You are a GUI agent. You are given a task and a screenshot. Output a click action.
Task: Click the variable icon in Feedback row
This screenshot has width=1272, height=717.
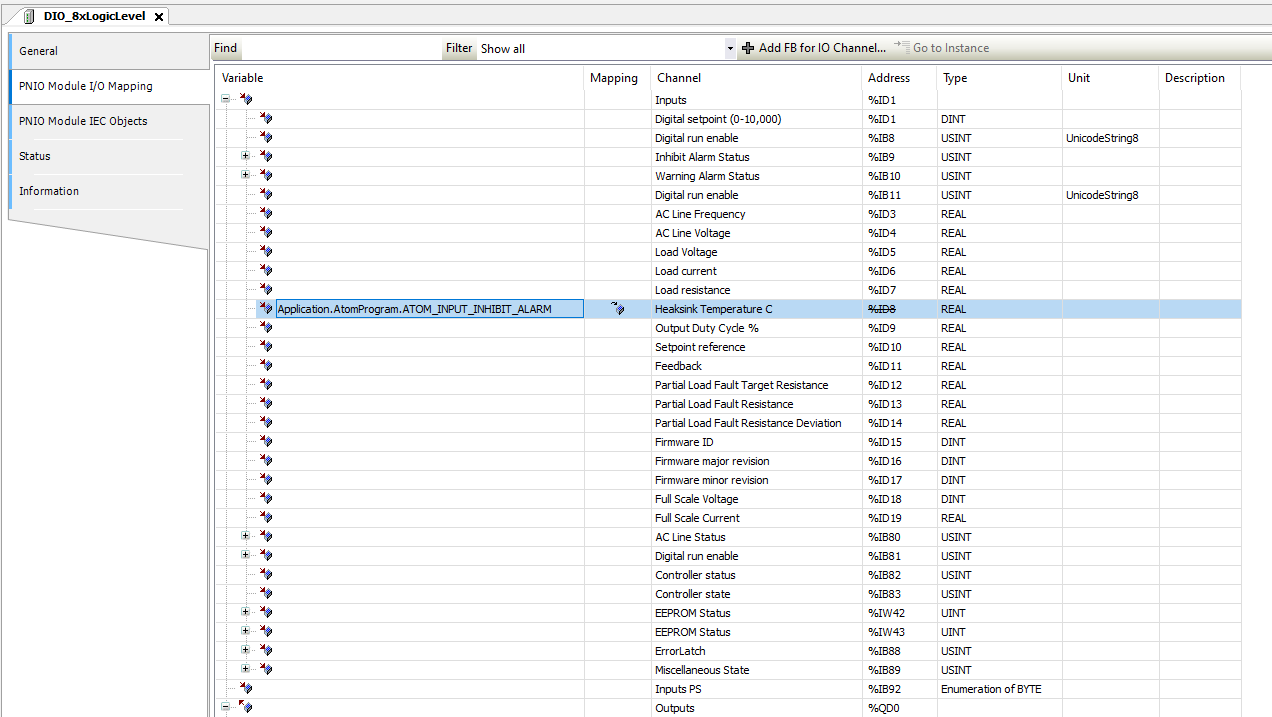click(265, 366)
